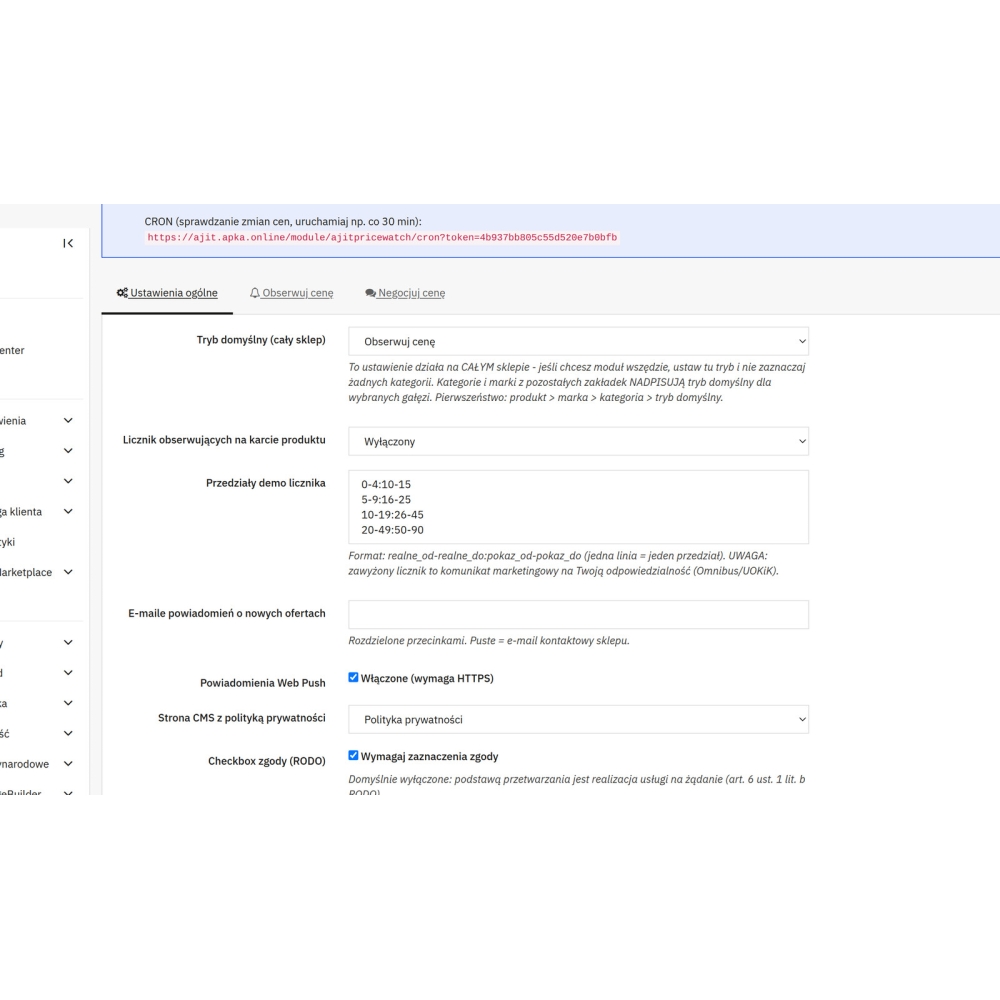Expand the Marketplace sidebar chevron
Image resolution: width=1000 pixels, height=1000 pixels.
tap(68, 572)
